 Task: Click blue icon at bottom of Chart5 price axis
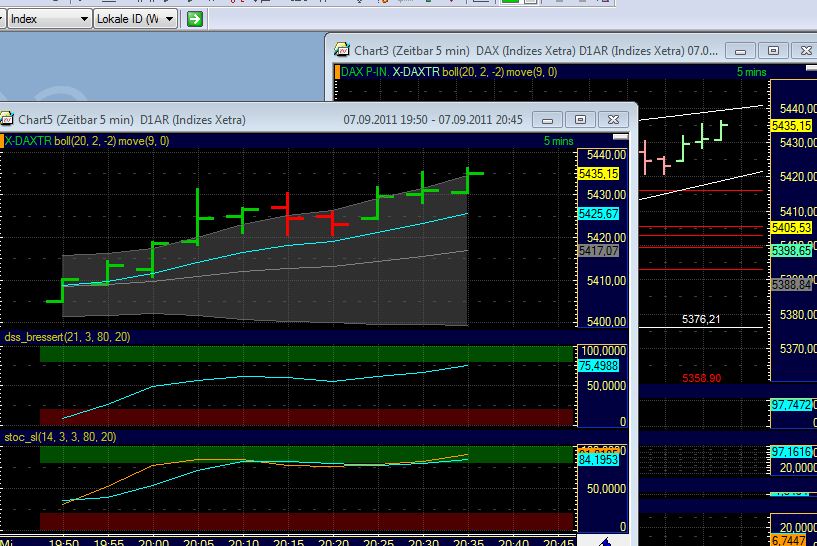[x=604, y=542]
